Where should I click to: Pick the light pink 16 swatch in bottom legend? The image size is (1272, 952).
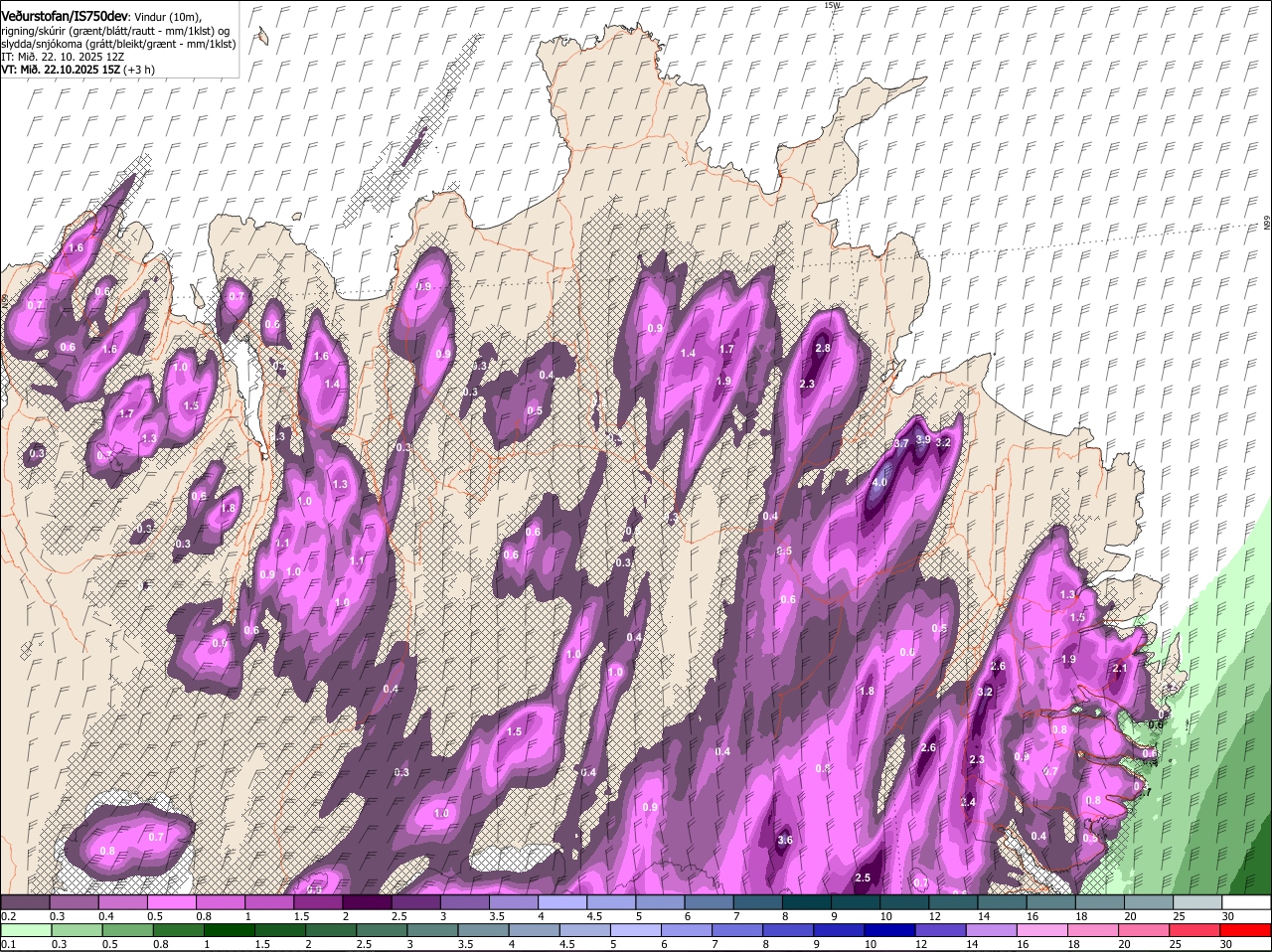coord(1042,930)
